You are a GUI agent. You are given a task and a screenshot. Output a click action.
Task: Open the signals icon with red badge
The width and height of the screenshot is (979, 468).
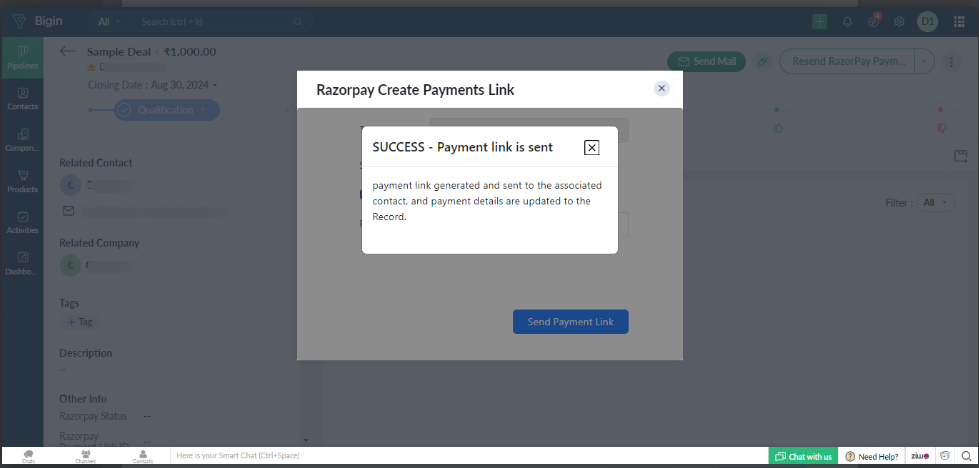tap(873, 21)
